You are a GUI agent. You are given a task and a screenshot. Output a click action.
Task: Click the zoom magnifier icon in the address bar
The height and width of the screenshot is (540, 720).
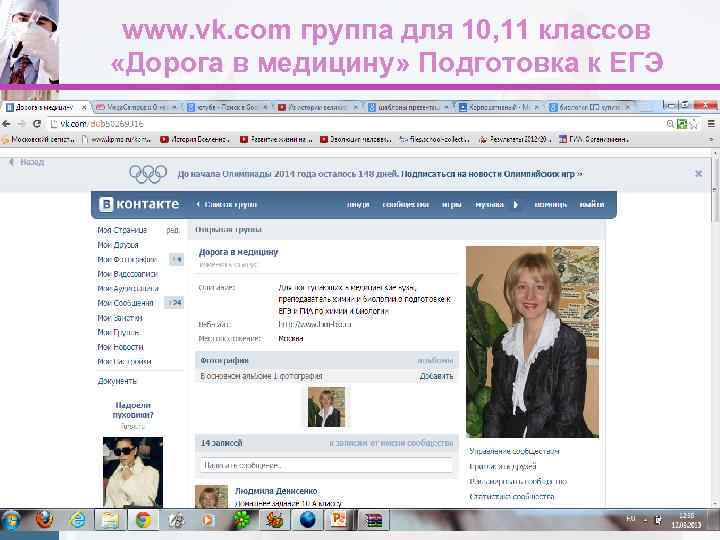[670, 124]
